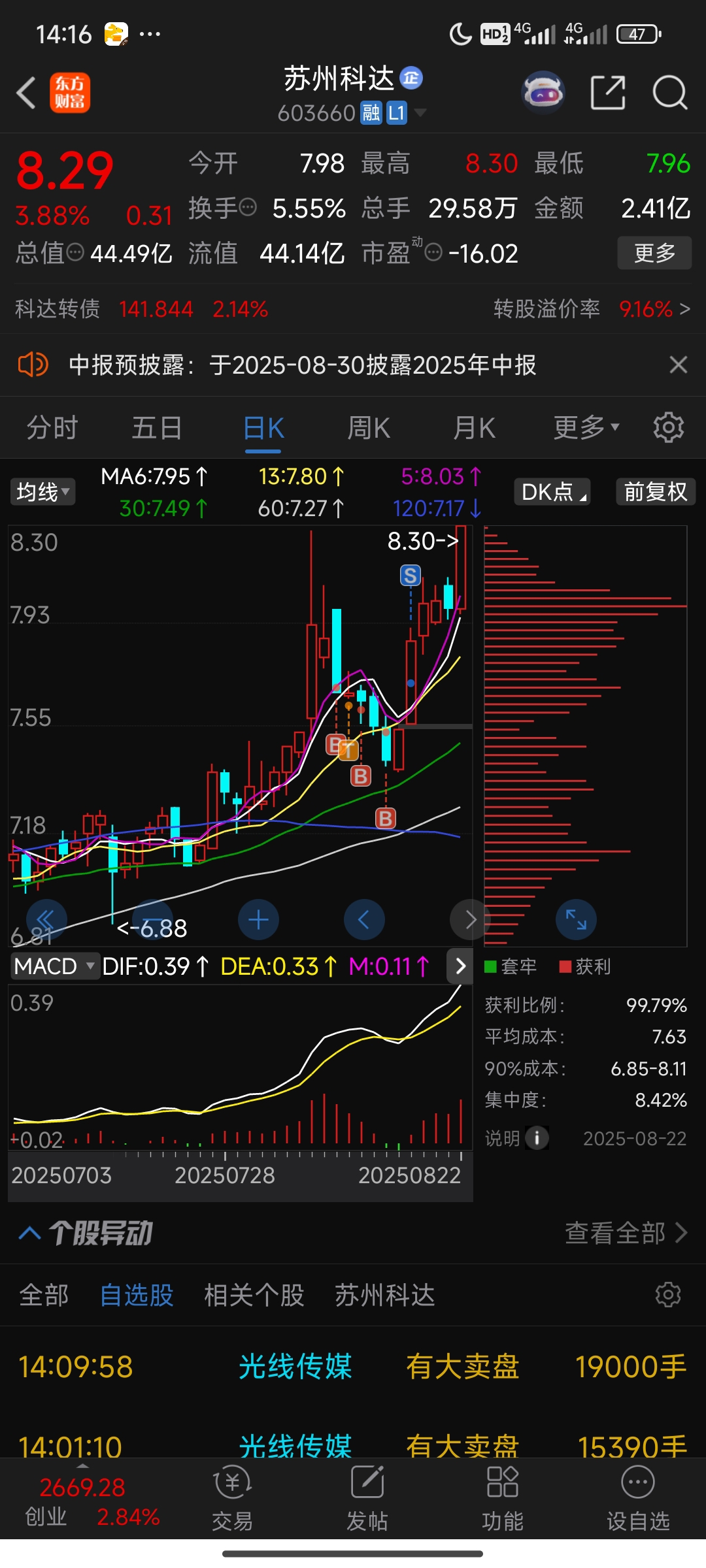Tap the green 套牢 legend swatch
This screenshot has width=706, height=1568.
point(490,967)
